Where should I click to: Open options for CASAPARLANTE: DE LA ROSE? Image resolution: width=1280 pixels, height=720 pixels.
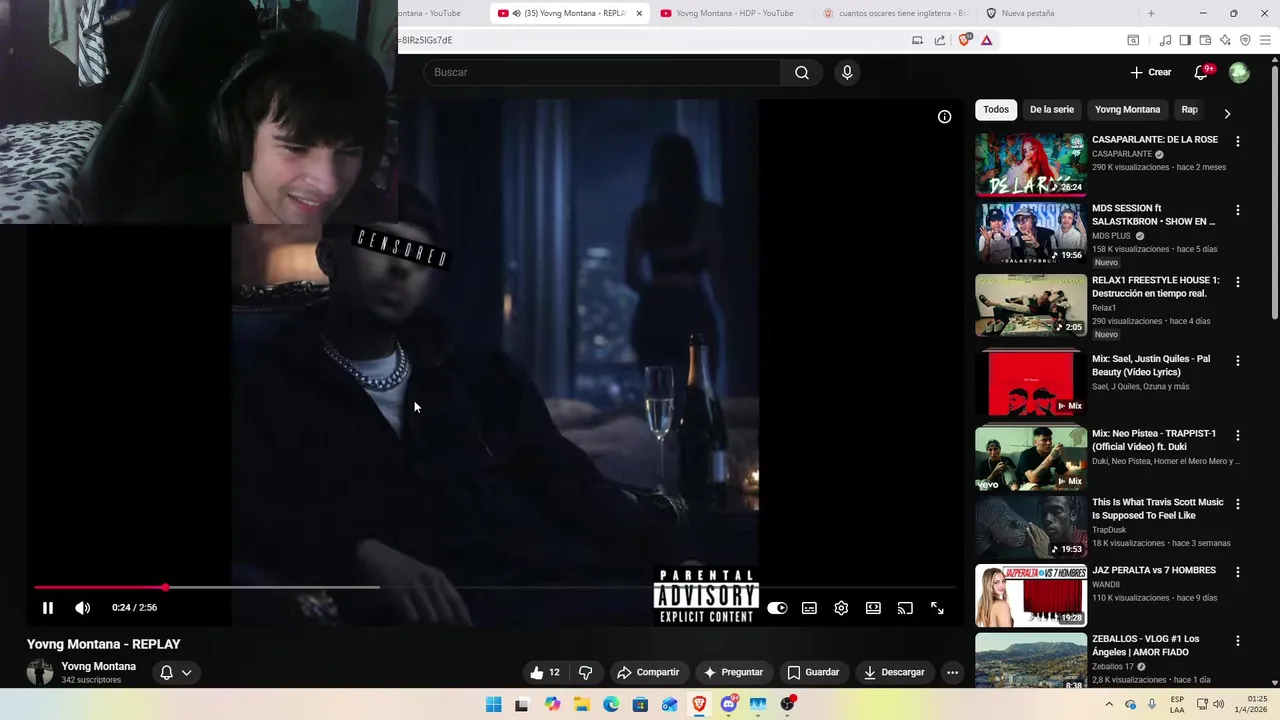pos(1238,142)
